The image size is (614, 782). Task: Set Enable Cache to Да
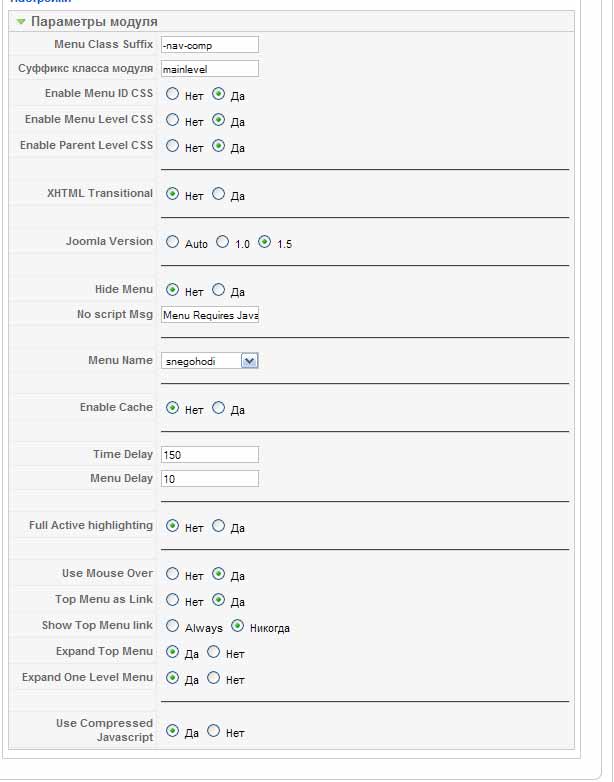pos(219,408)
